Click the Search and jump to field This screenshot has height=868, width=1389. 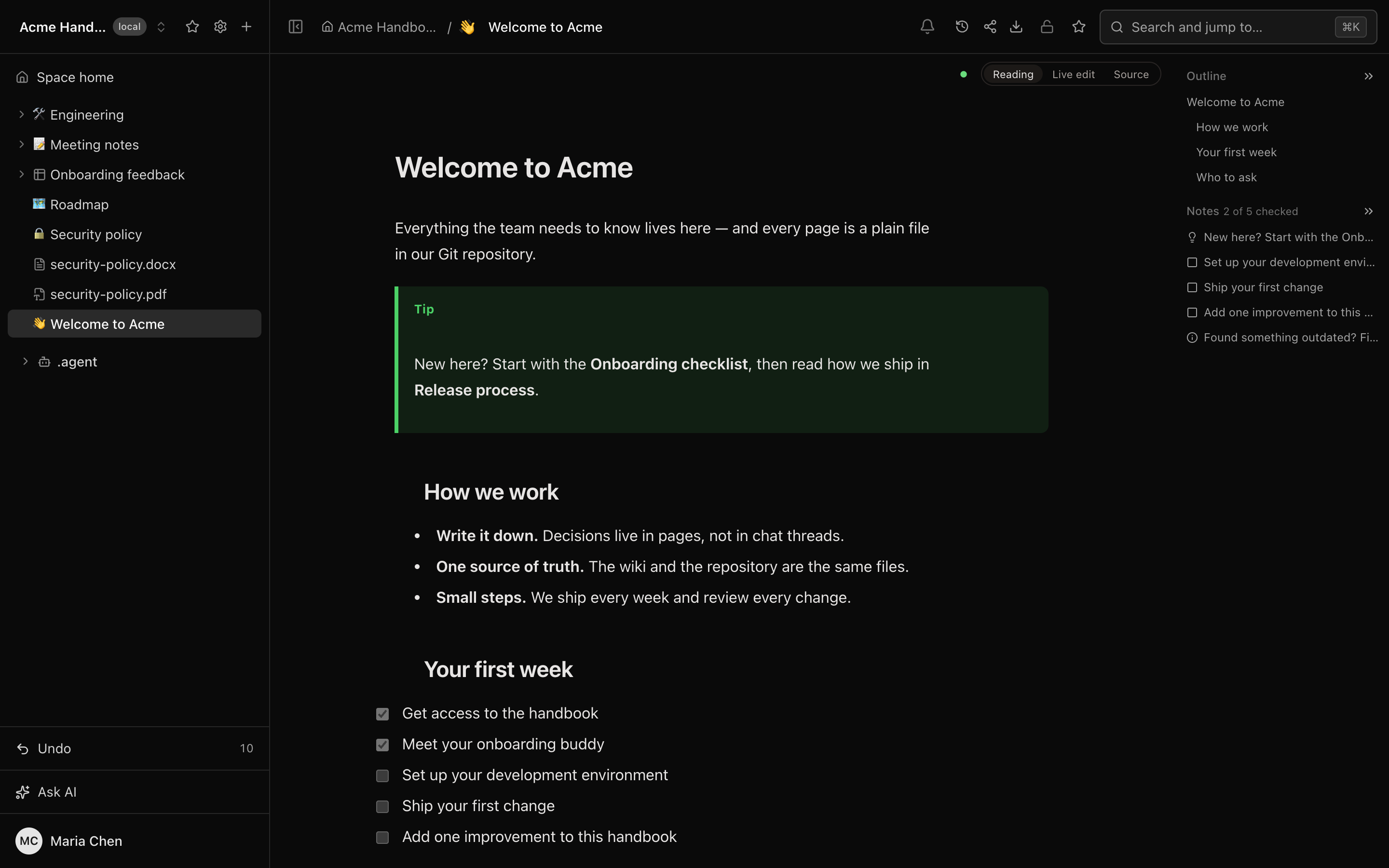(x=1238, y=27)
